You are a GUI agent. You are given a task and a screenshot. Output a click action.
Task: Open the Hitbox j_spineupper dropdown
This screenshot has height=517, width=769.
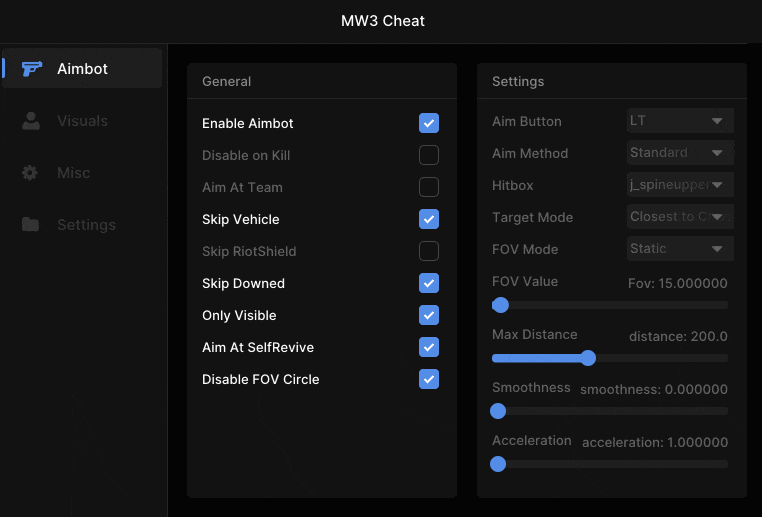pyautogui.click(x=680, y=184)
